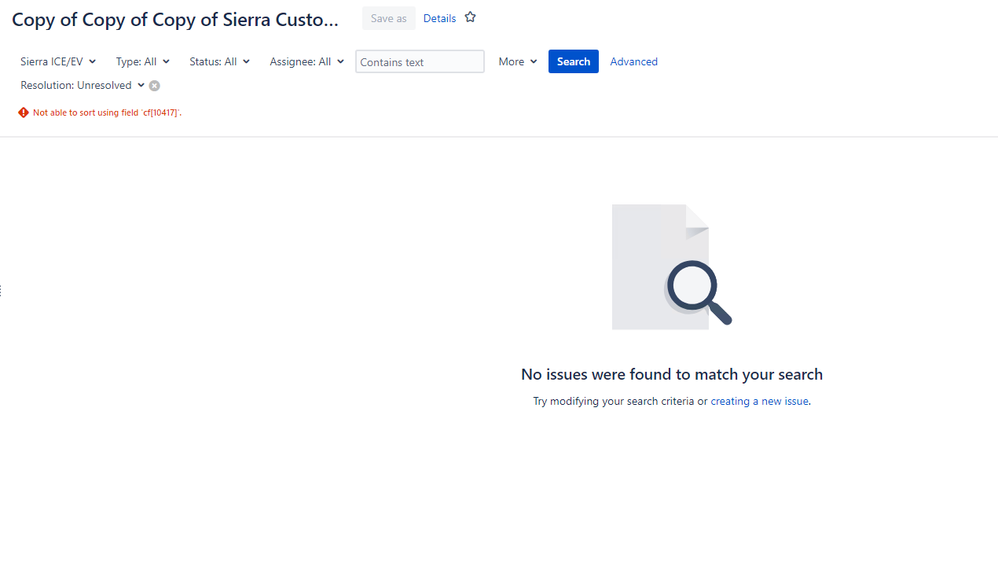Click the No issues were found message
Screen dimensions: 998x577
[671, 374]
